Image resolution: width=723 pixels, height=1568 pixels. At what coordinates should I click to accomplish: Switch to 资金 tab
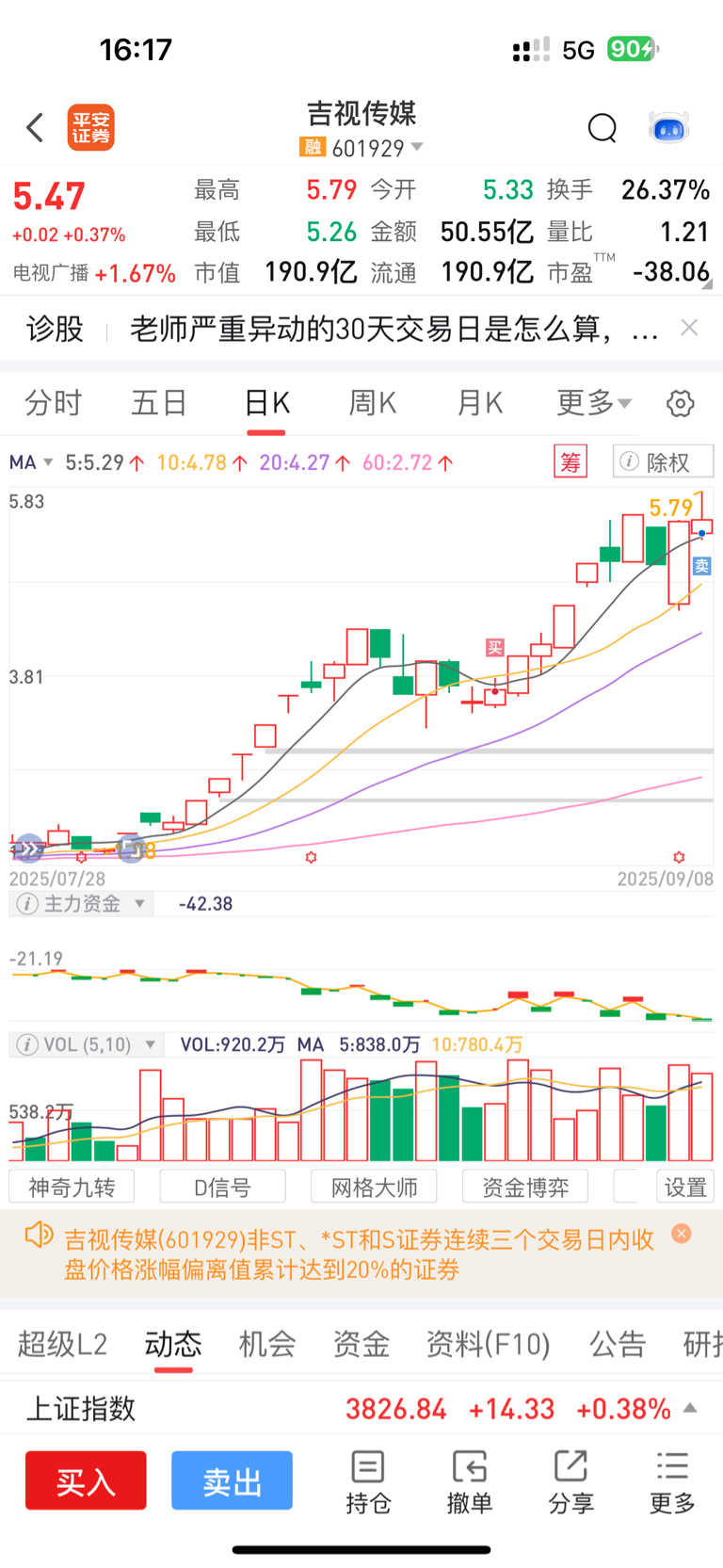[361, 1344]
